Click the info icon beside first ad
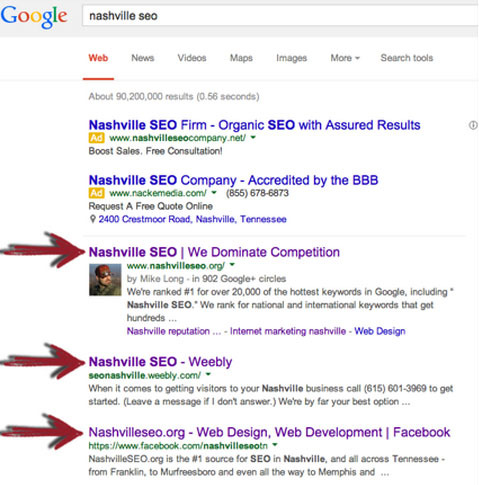479x485 pixels. (x=473, y=125)
